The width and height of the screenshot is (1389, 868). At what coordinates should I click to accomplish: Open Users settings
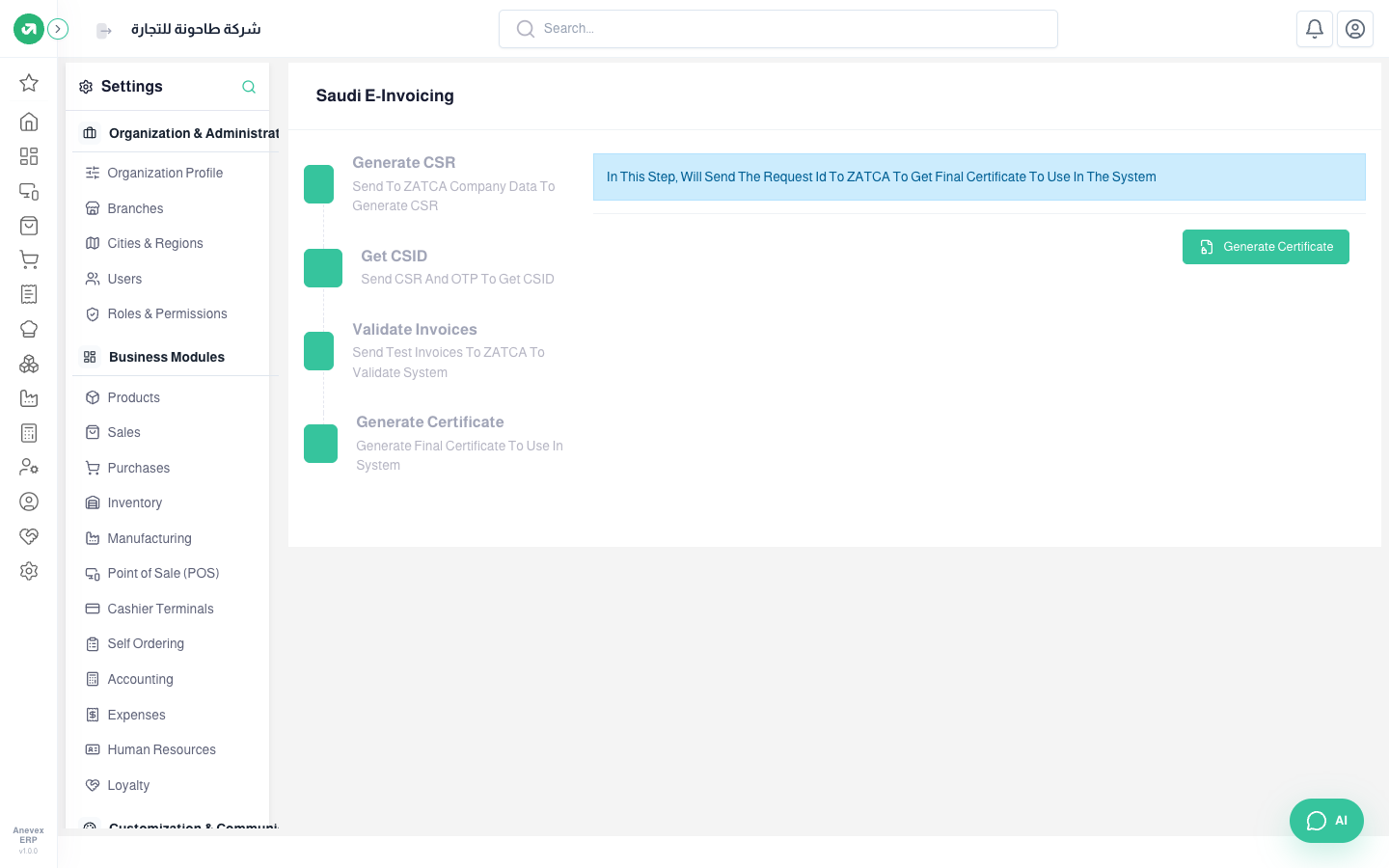point(124,279)
